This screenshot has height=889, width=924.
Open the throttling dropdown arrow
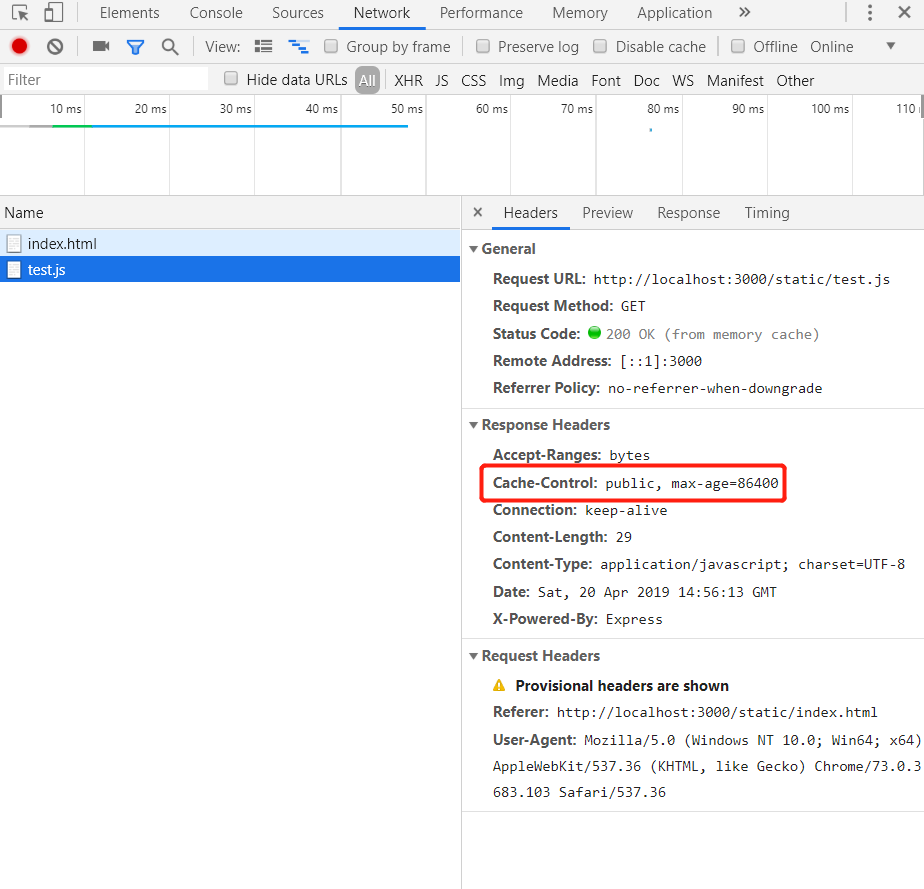point(891,46)
